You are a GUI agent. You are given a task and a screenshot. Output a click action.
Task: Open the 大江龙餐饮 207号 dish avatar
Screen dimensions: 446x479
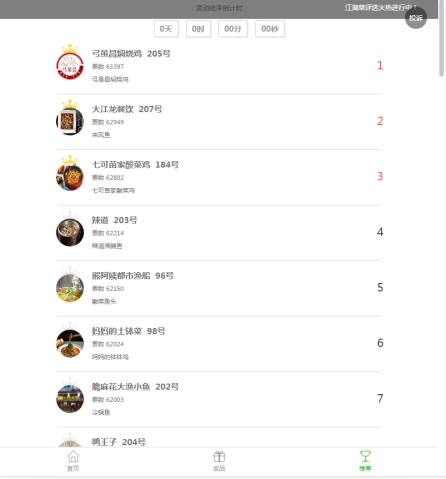tap(70, 121)
